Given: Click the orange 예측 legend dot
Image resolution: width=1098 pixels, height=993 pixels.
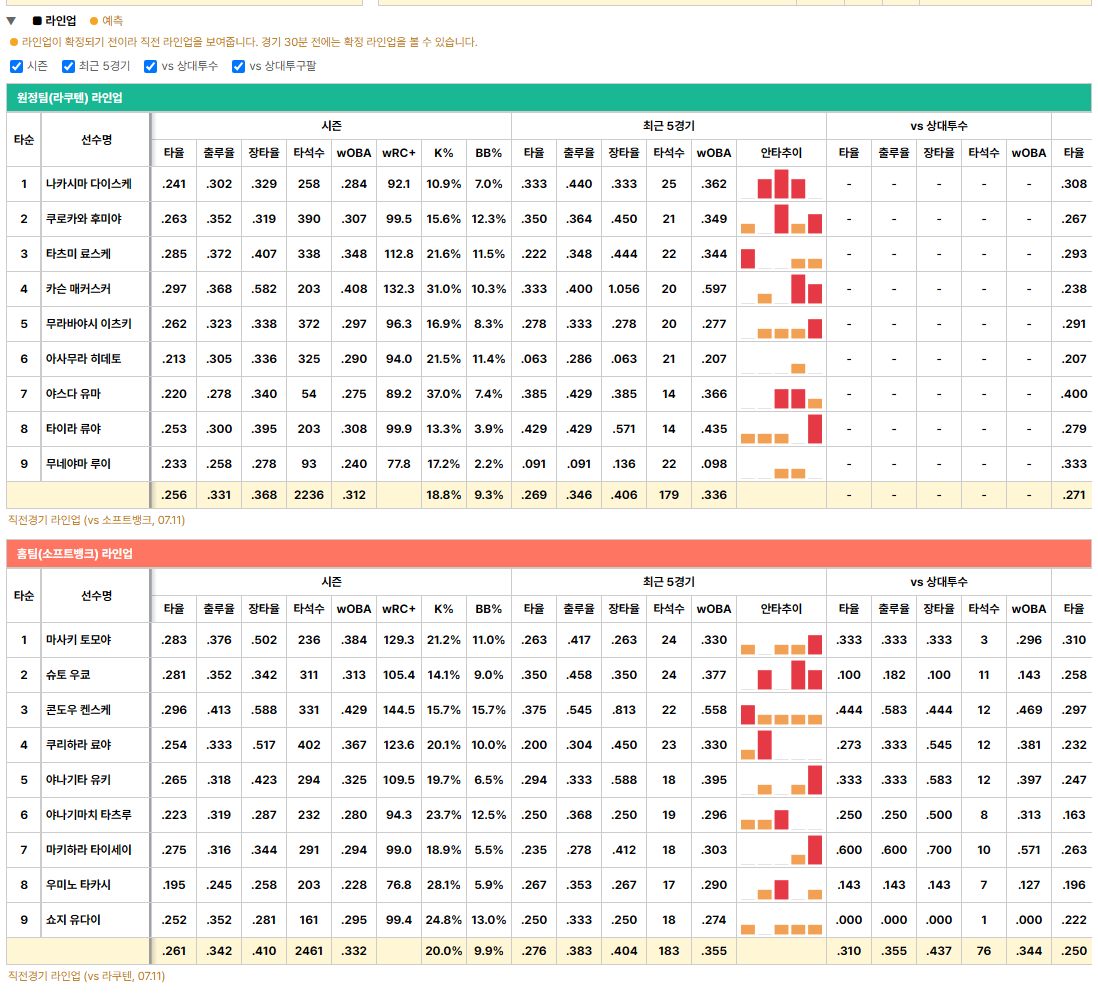Looking at the screenshot, I should (x=94, y=21).
